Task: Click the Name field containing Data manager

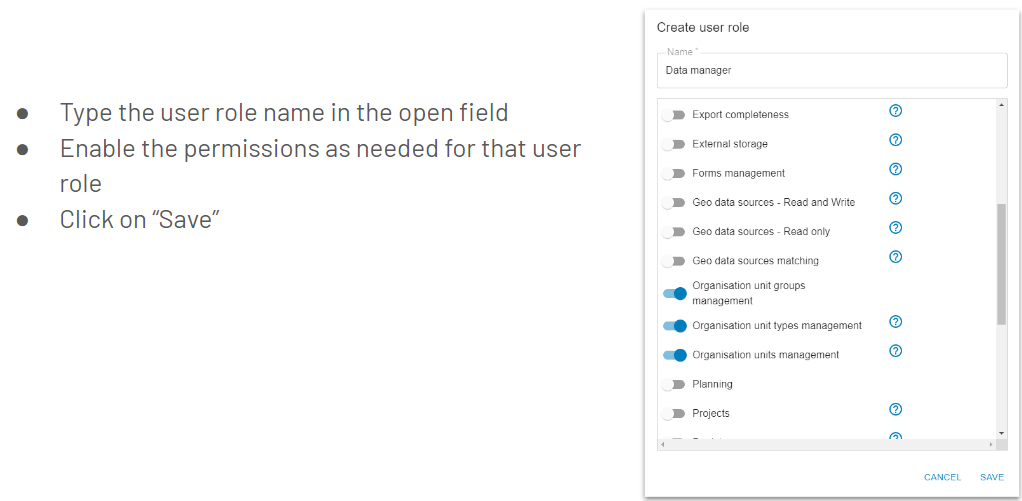Action: click(832, 70)
